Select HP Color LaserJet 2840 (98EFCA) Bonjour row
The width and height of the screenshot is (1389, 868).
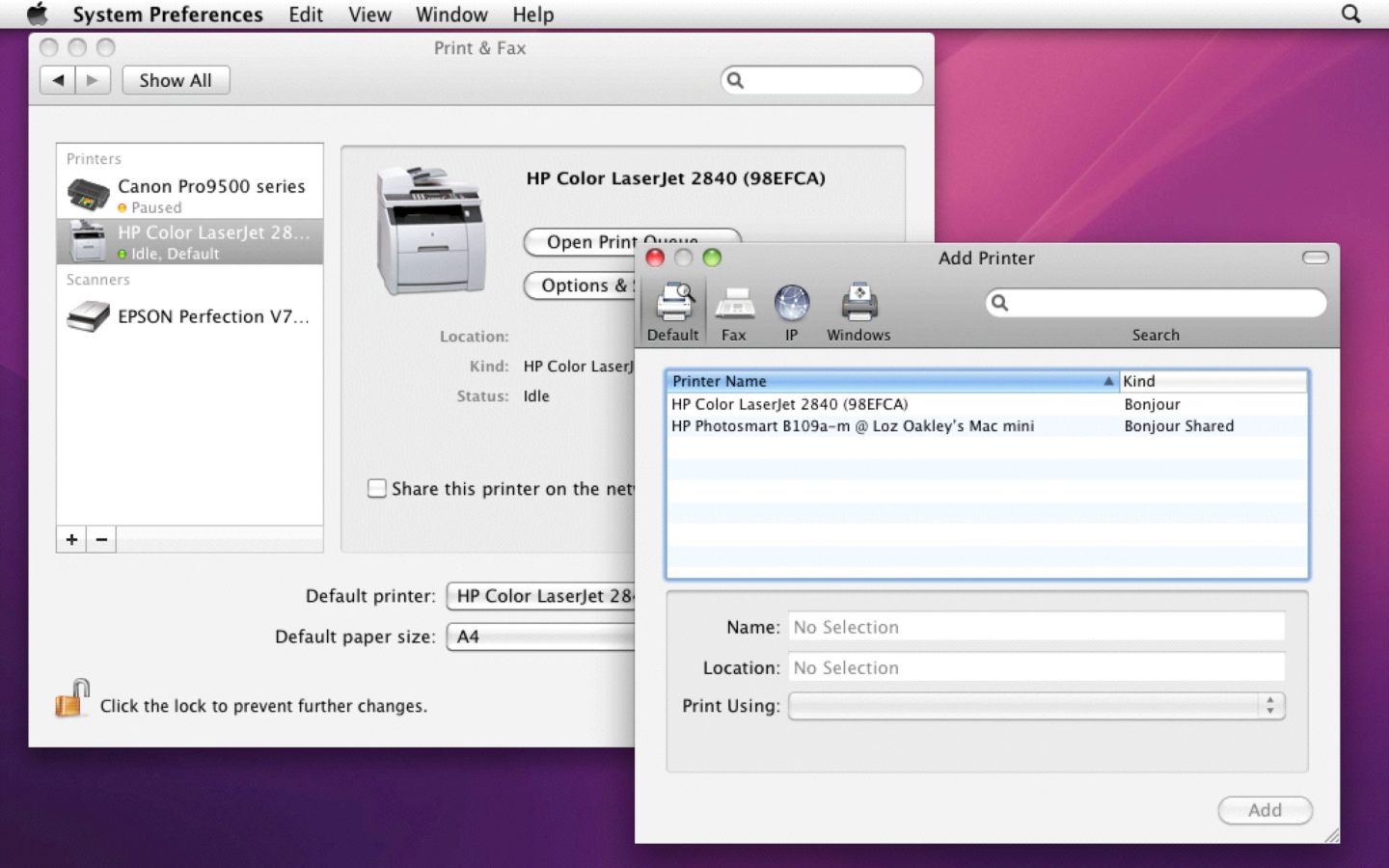(x=987, y=404)
